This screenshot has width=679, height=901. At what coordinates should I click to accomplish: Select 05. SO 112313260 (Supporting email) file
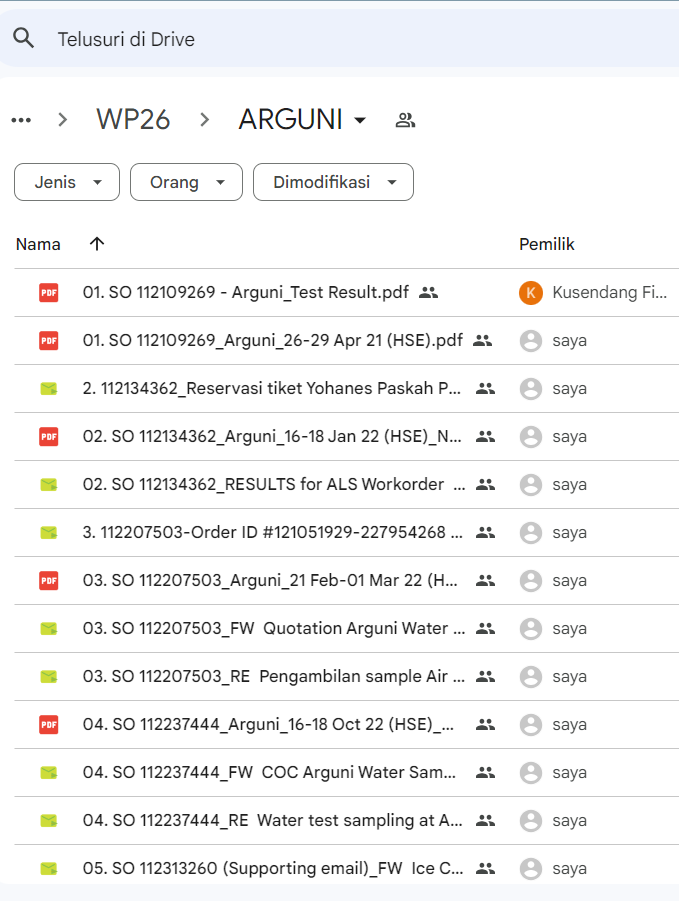272,868
